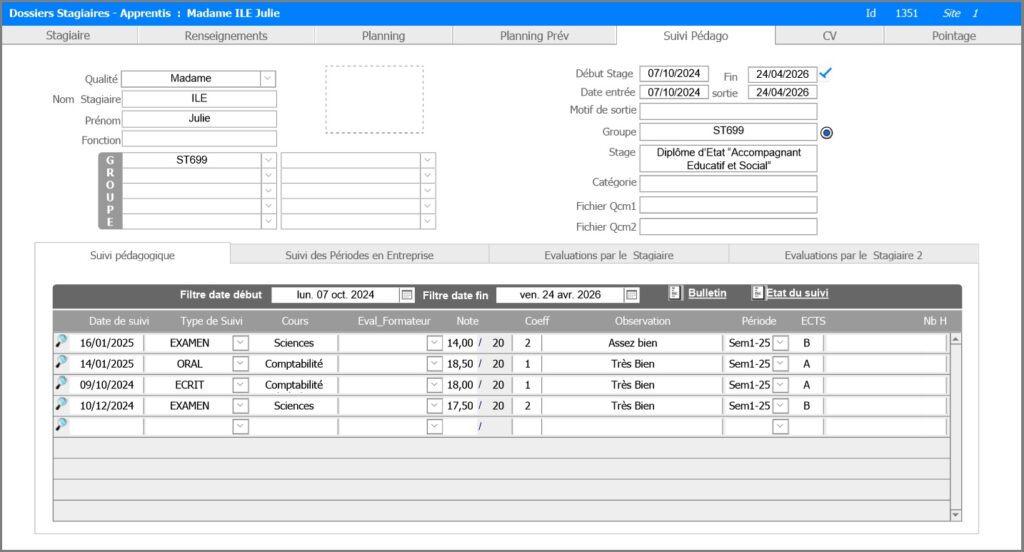Click magnifier icon on the empty row

coord(61,426)
